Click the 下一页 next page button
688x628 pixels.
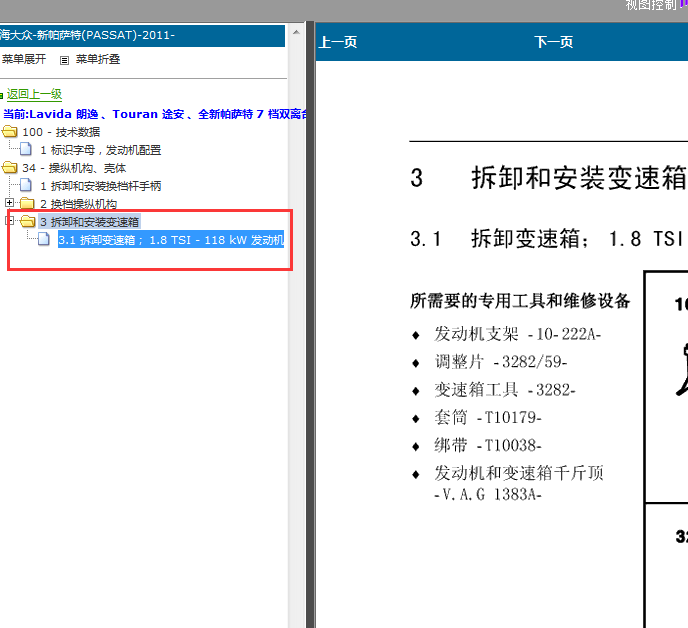click(x=553, y=43)
